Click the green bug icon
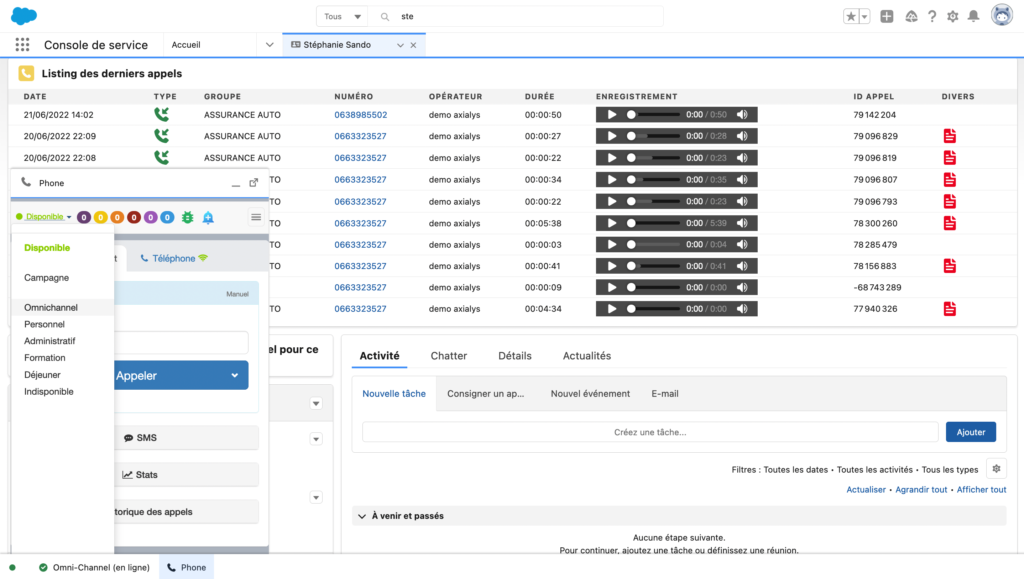Image resolution: width=1024 pixels, height=579 pixels. 187,217
